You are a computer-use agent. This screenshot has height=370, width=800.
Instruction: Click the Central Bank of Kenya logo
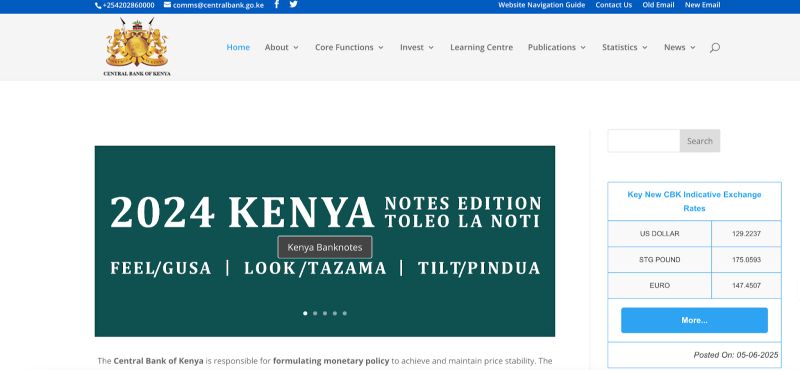click(137, 47)
